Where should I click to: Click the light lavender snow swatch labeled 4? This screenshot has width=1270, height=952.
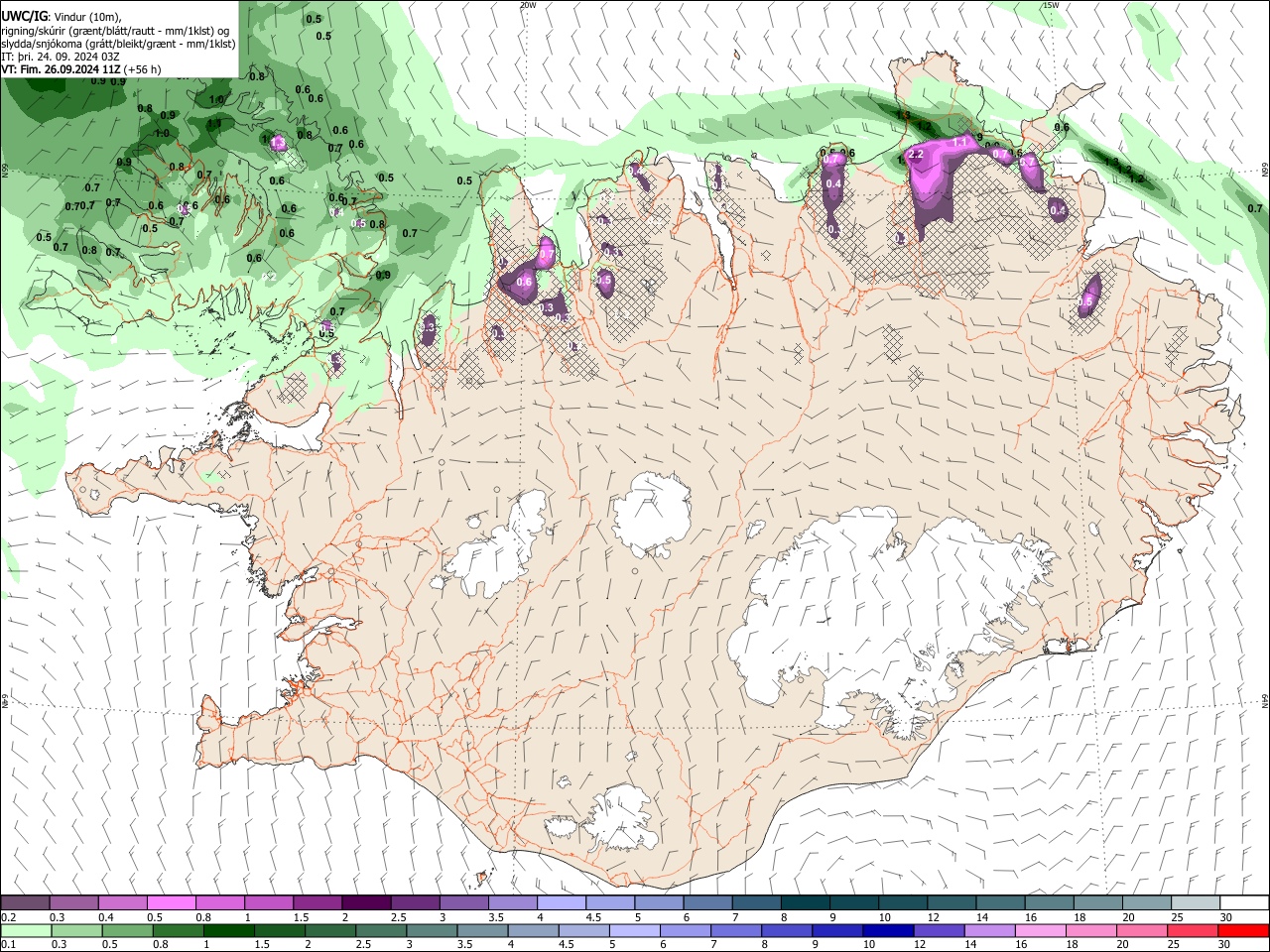point(560,903)
